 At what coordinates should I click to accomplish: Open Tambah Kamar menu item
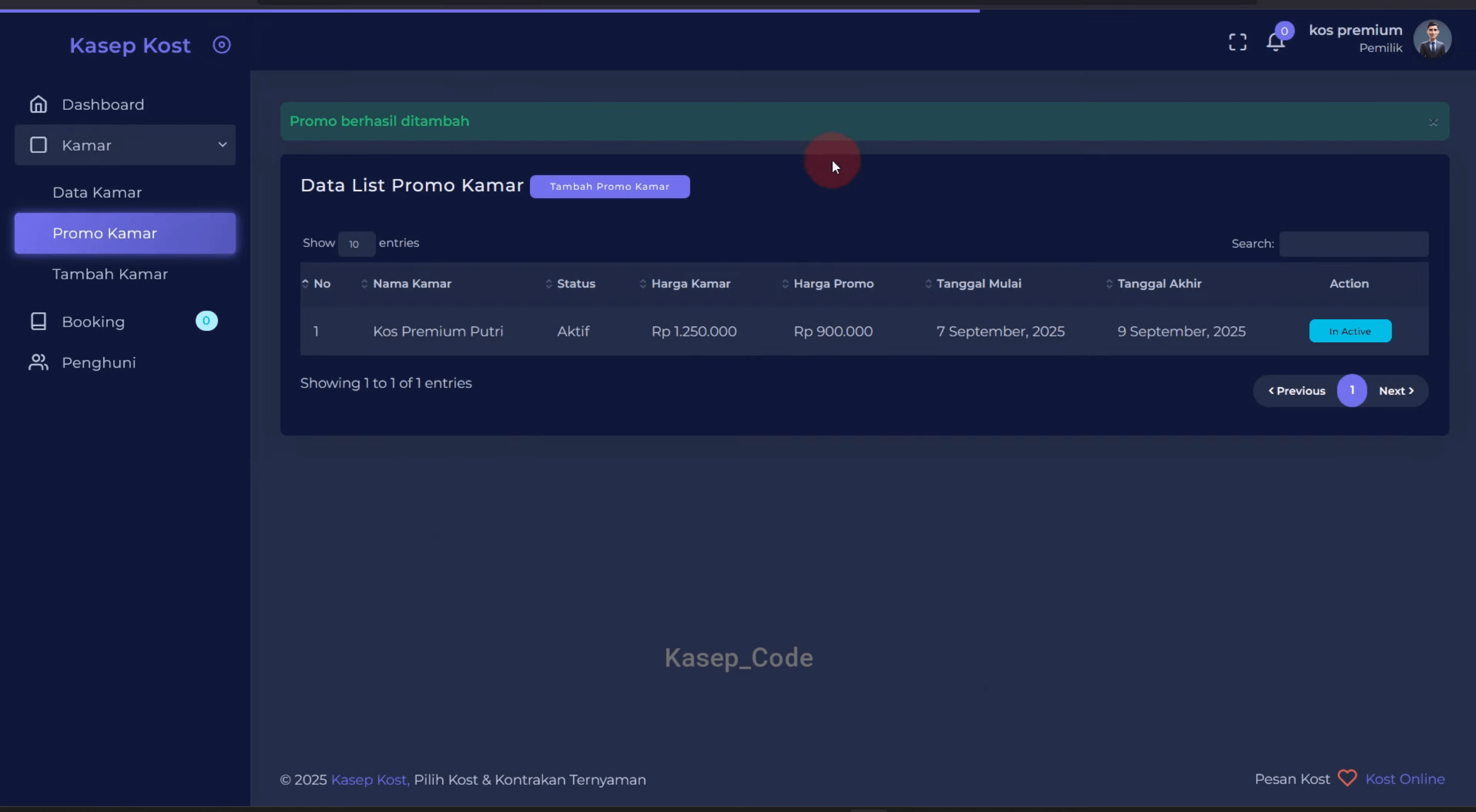110,274
